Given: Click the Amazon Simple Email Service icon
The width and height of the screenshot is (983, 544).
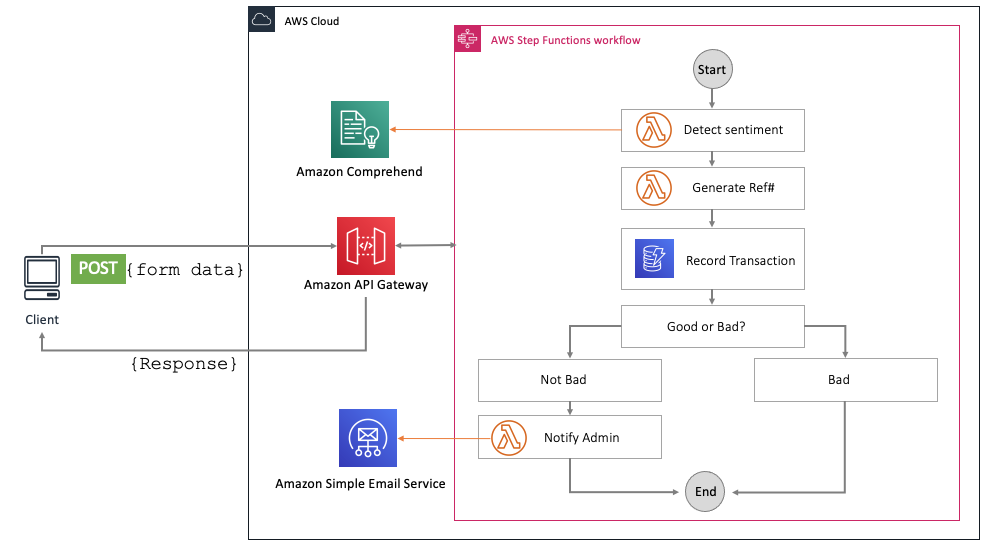Looking at the screenshot, I should click(x=368, y=438).
